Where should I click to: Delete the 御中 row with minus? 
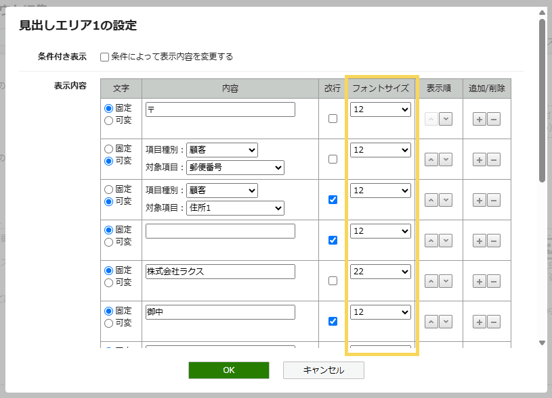point(494,322)
